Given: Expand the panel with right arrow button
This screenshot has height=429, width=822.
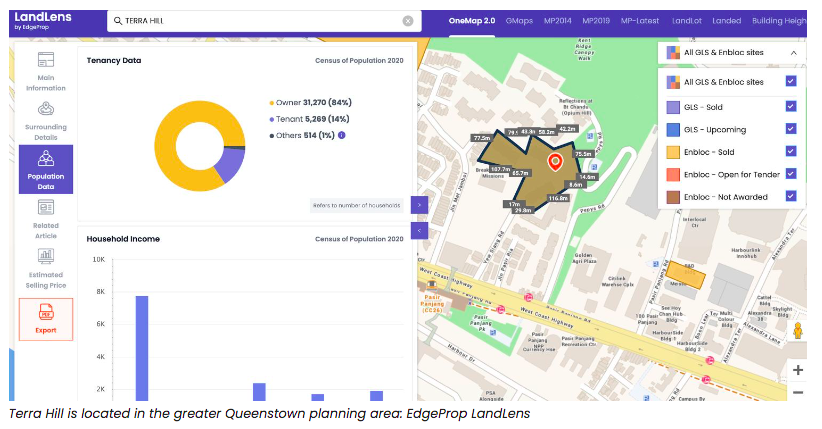Looking at the screenshot, I should (x=419, y=205).
